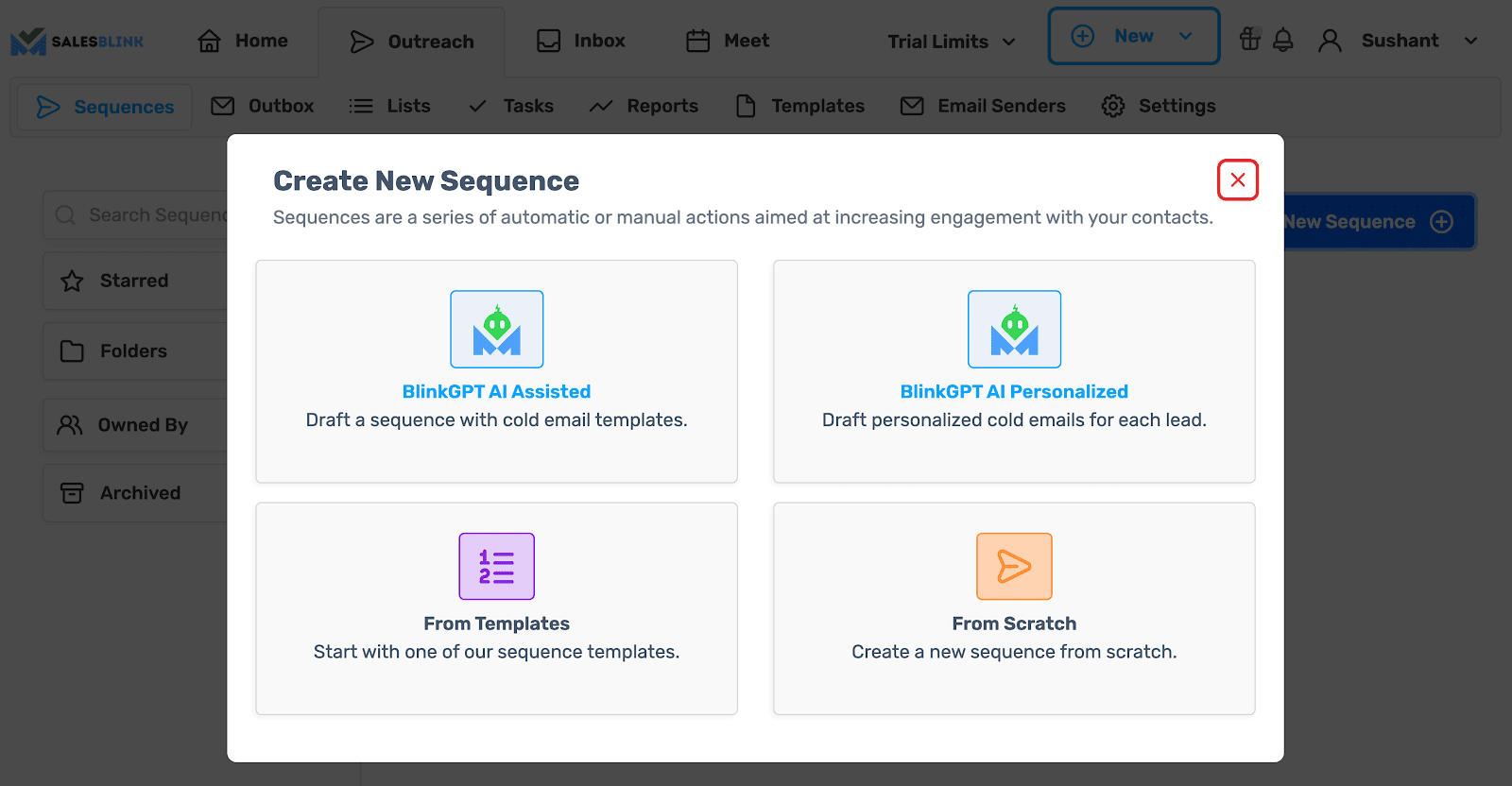Click the New Sequence plus circle icon

click(1441, 222)
